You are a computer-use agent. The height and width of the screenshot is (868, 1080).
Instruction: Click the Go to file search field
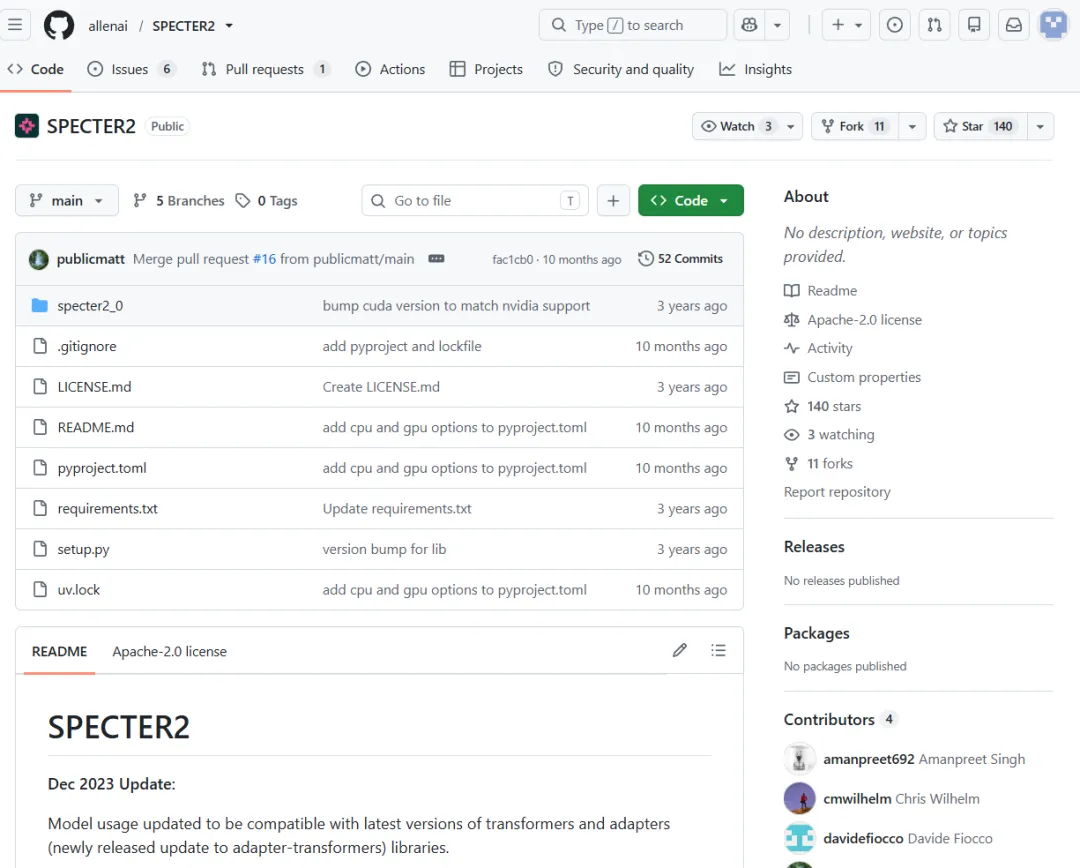[475, 200]
